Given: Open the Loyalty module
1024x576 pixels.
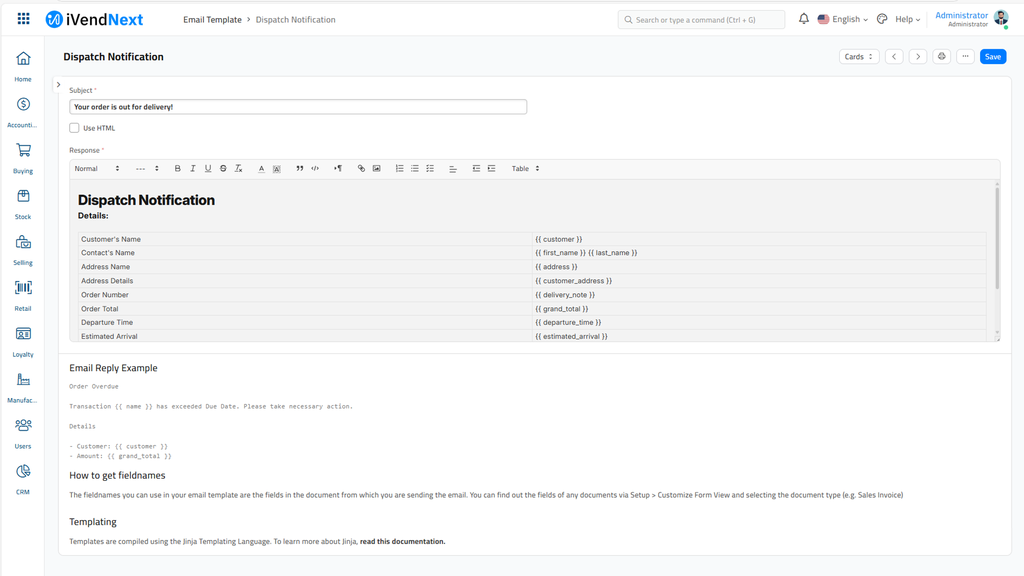Looking at the screenshot, I should (x=23, y=342).
